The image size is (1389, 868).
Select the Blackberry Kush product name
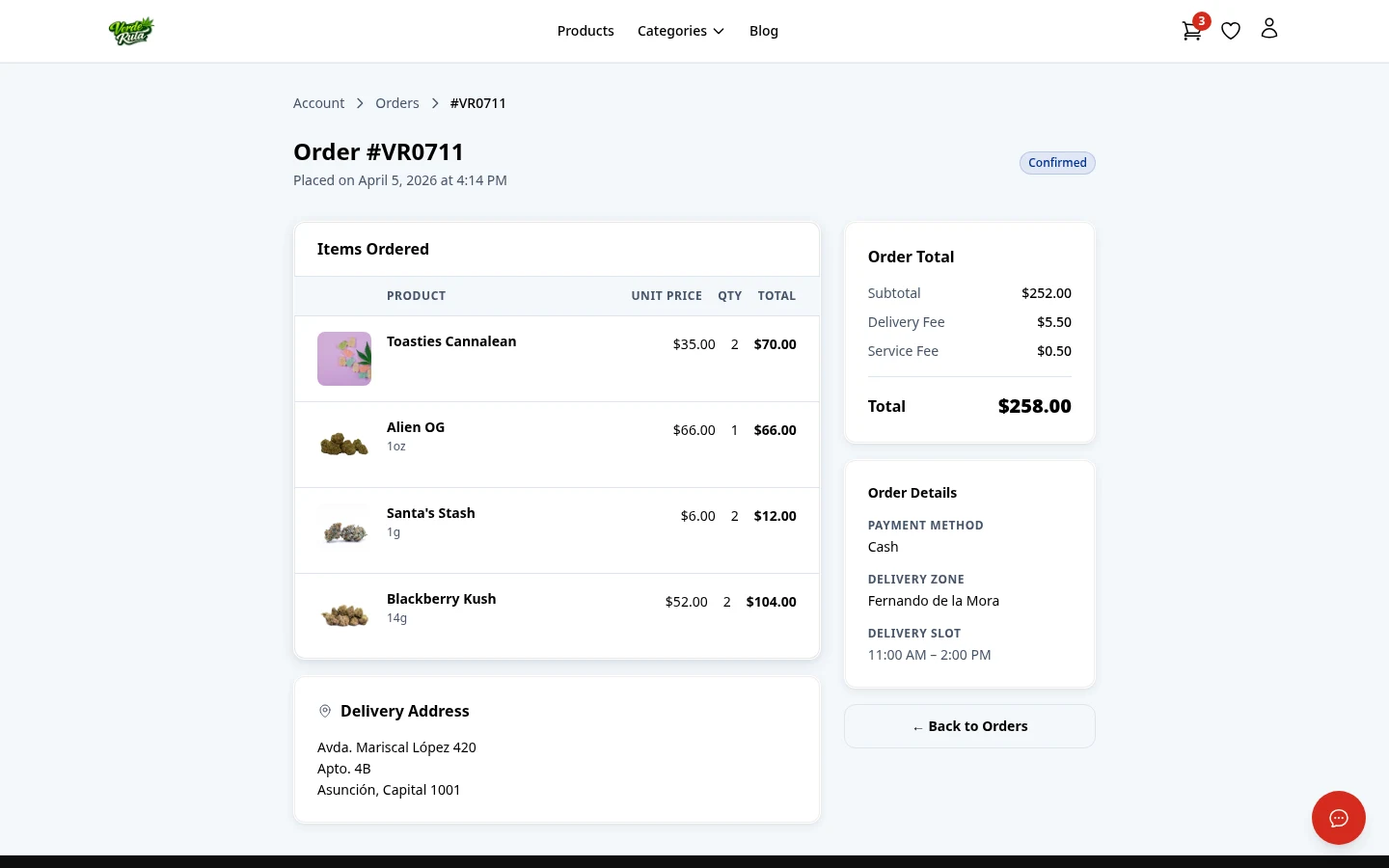[x=441, y=598]
